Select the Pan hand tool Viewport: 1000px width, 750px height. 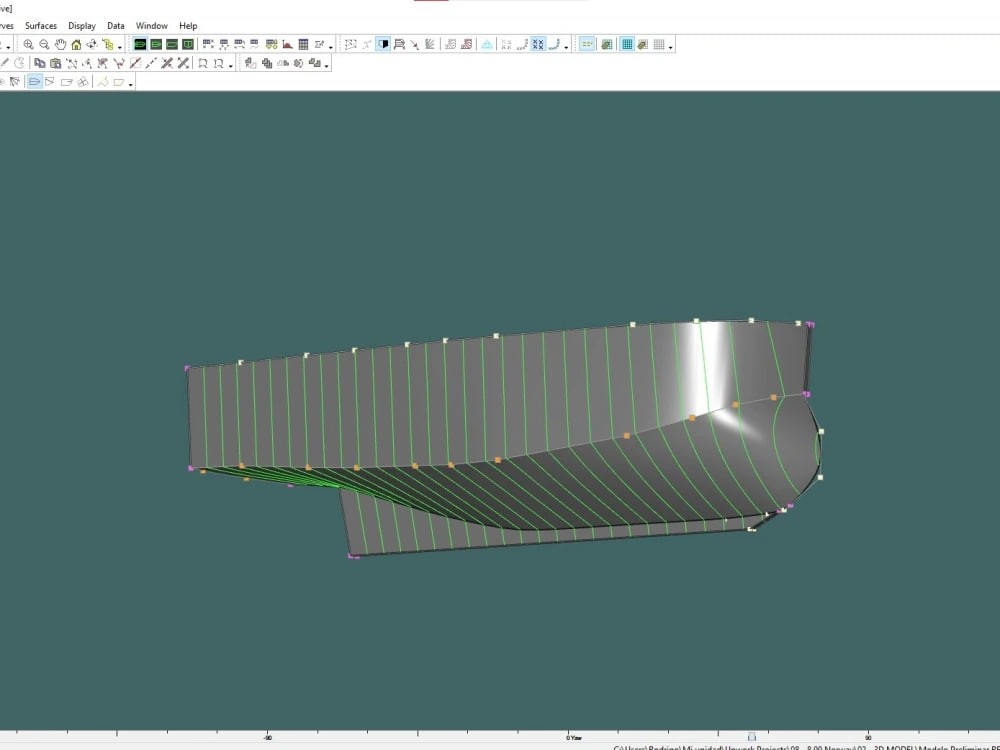click(x=60, y=45)
